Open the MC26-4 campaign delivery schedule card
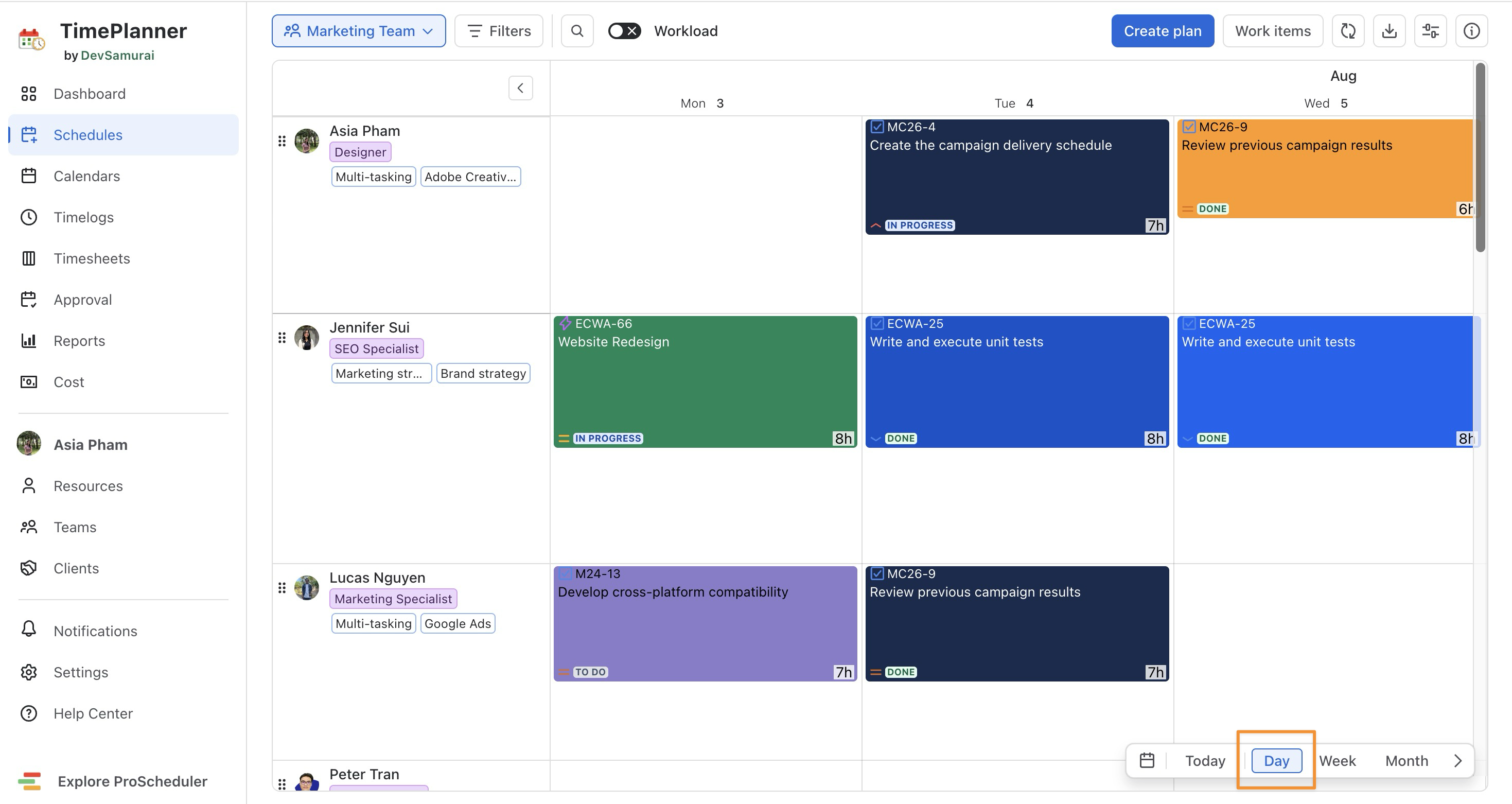1512x804 pixels. [x=1016, y=177]
